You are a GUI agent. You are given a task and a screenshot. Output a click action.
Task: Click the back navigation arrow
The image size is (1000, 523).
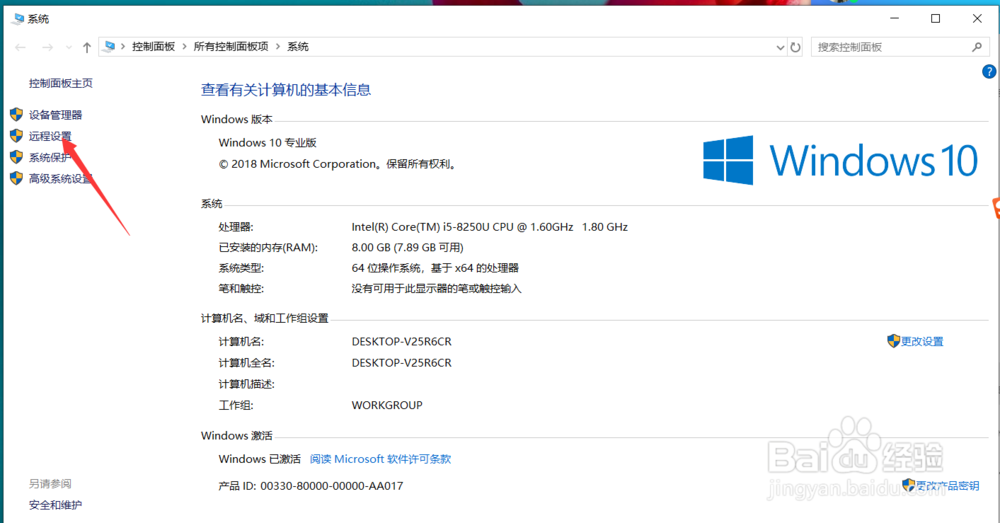[x=20, y=47]
